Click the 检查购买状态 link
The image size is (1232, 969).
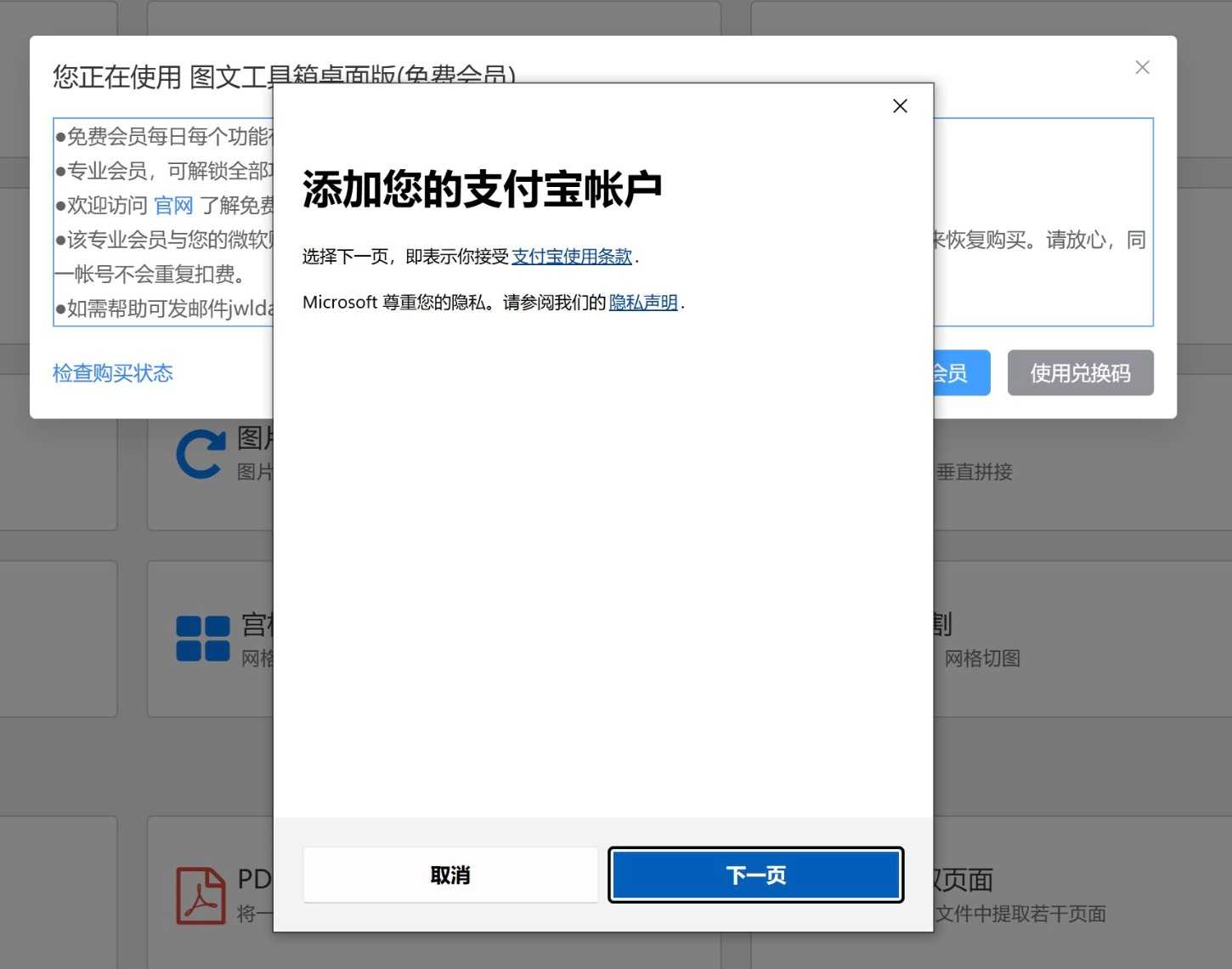click(112, 372)
